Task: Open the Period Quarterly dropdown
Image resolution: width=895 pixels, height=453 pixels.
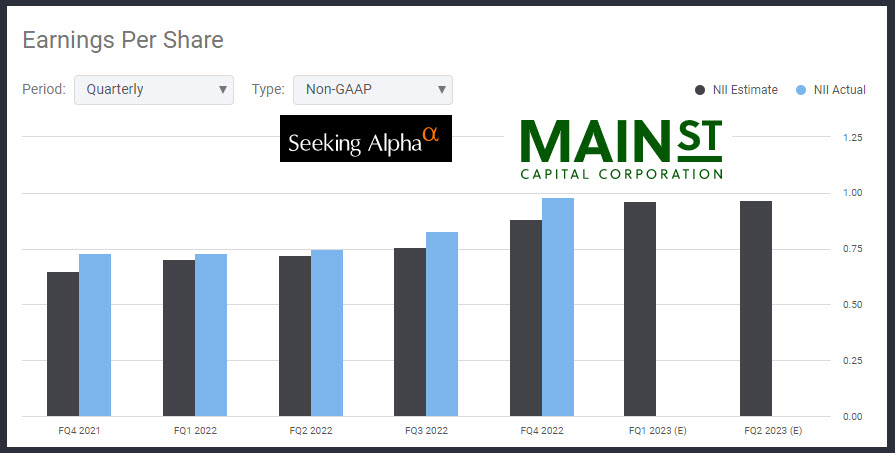Action: click(x=153, y=89)
